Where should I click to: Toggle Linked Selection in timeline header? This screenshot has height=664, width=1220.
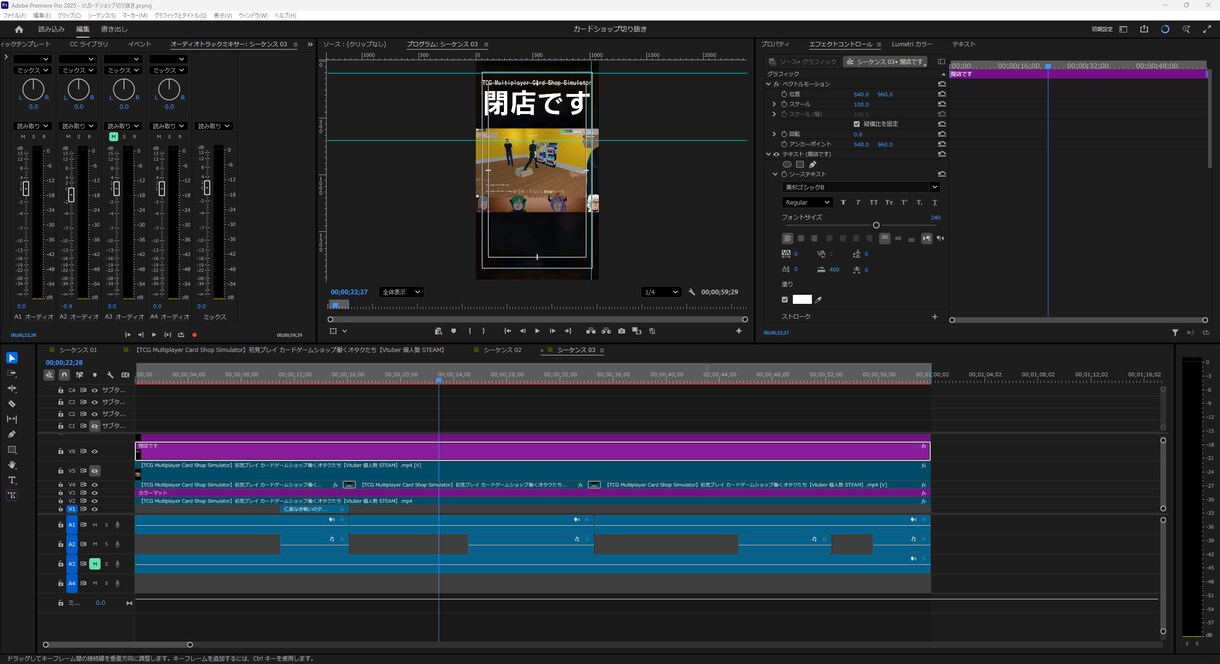click(x=79, y=375)
